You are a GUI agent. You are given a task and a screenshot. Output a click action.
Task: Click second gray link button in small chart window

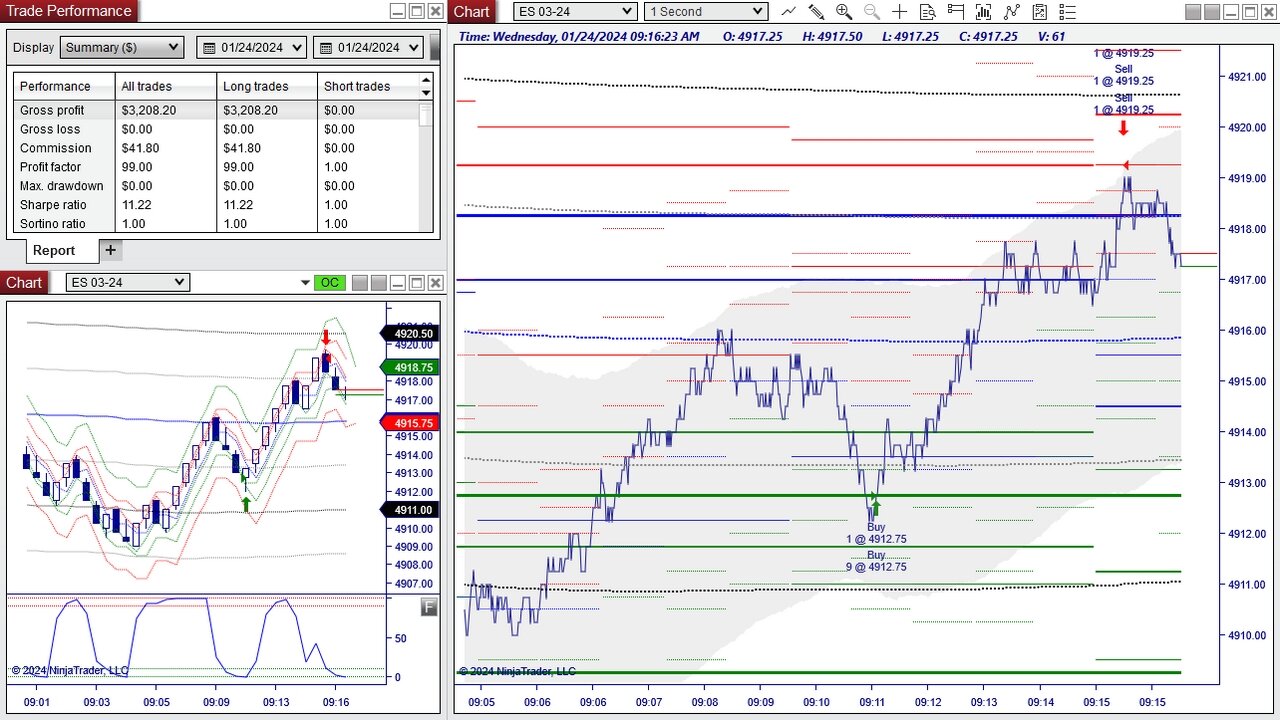point(379,283)
